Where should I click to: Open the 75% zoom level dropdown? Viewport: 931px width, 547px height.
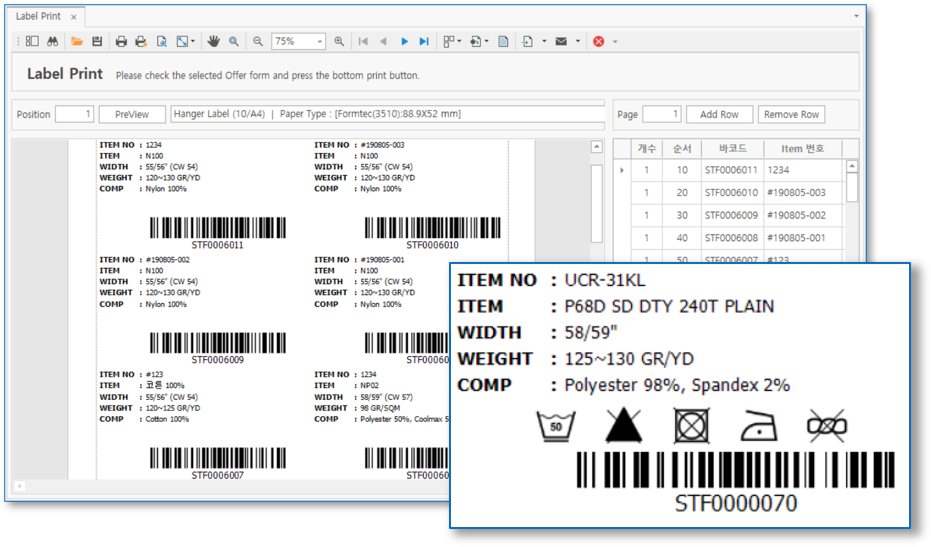click(x=320, y=42)
